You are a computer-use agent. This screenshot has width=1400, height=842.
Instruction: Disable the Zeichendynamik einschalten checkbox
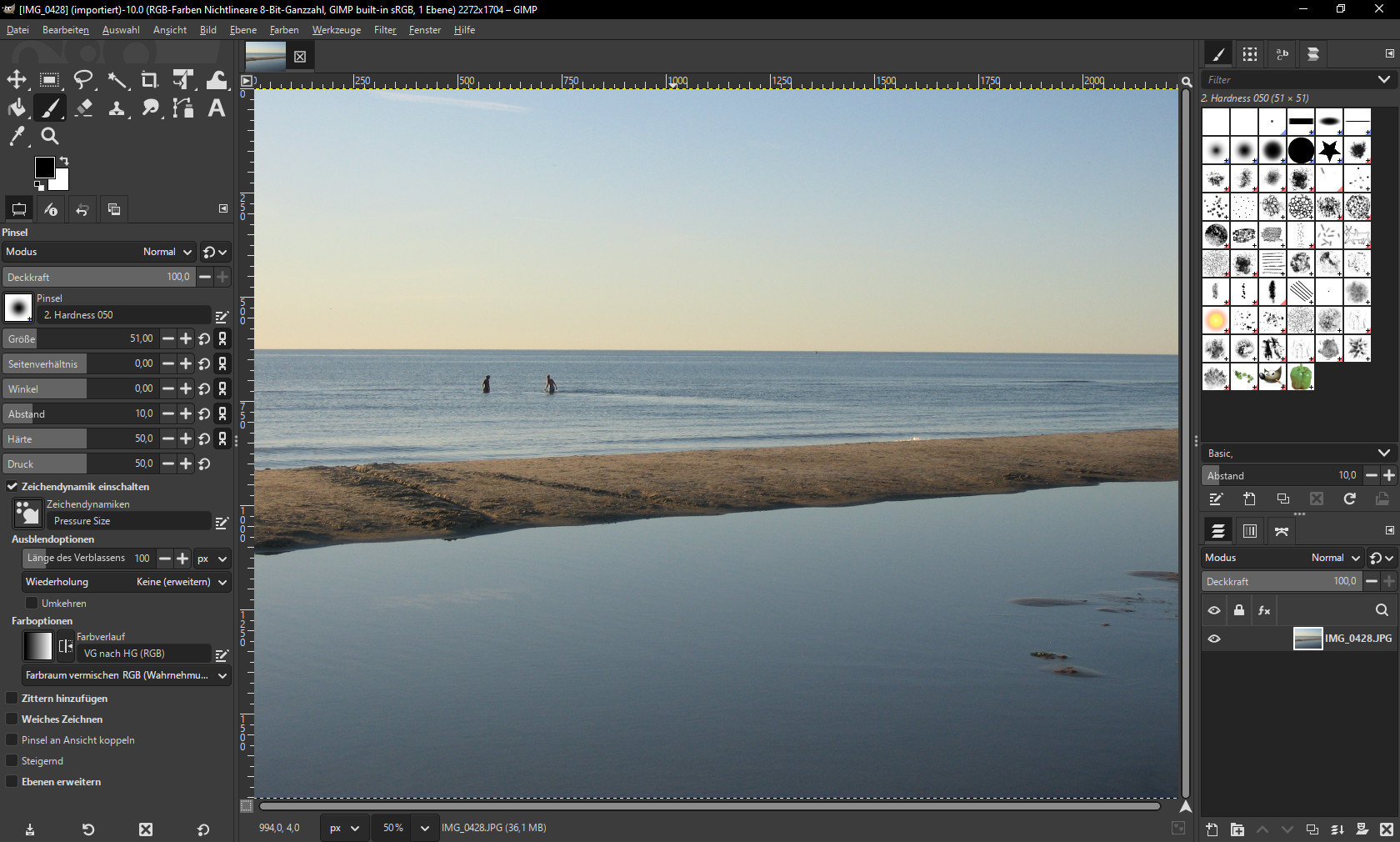point(12,487)
